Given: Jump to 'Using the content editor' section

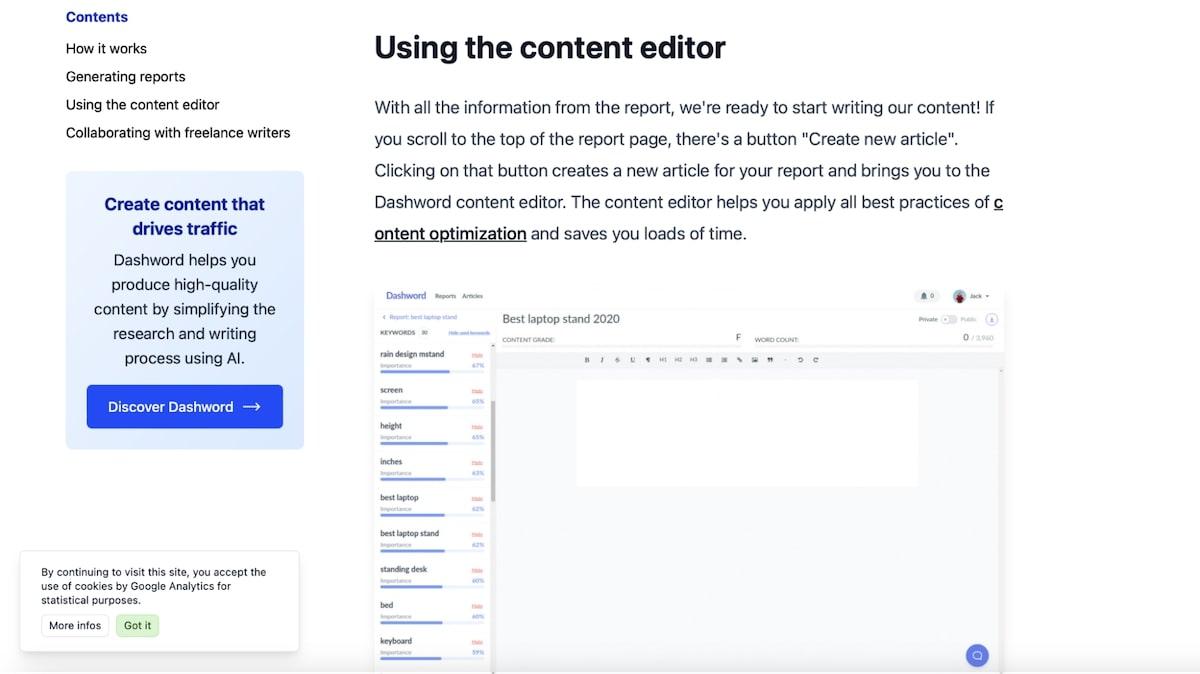Looking at the screenshot, I should pyautogui.click(x=143, y=104).
